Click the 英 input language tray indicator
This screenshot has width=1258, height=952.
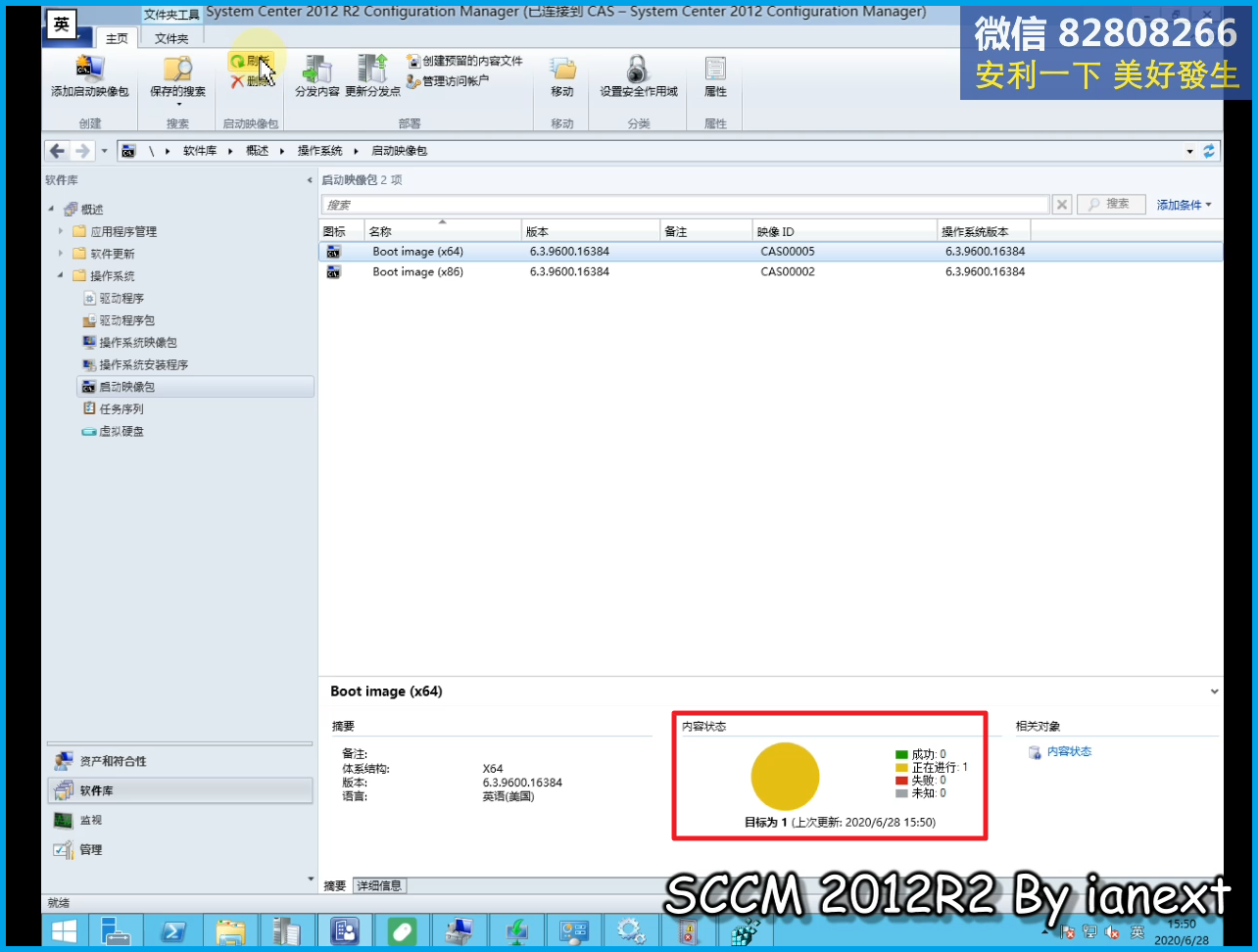click(x=1137, y=931)
